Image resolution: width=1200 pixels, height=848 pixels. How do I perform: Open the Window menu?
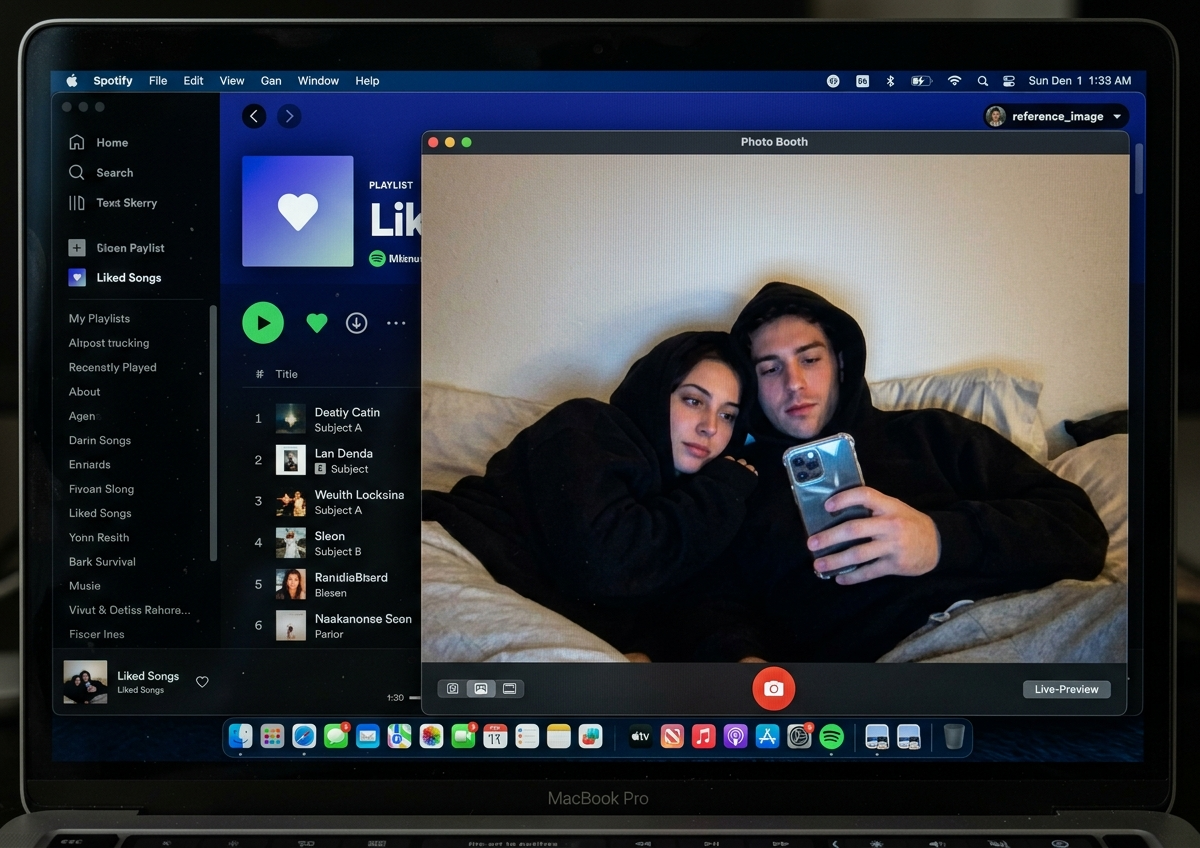click(x=318, y=81)
